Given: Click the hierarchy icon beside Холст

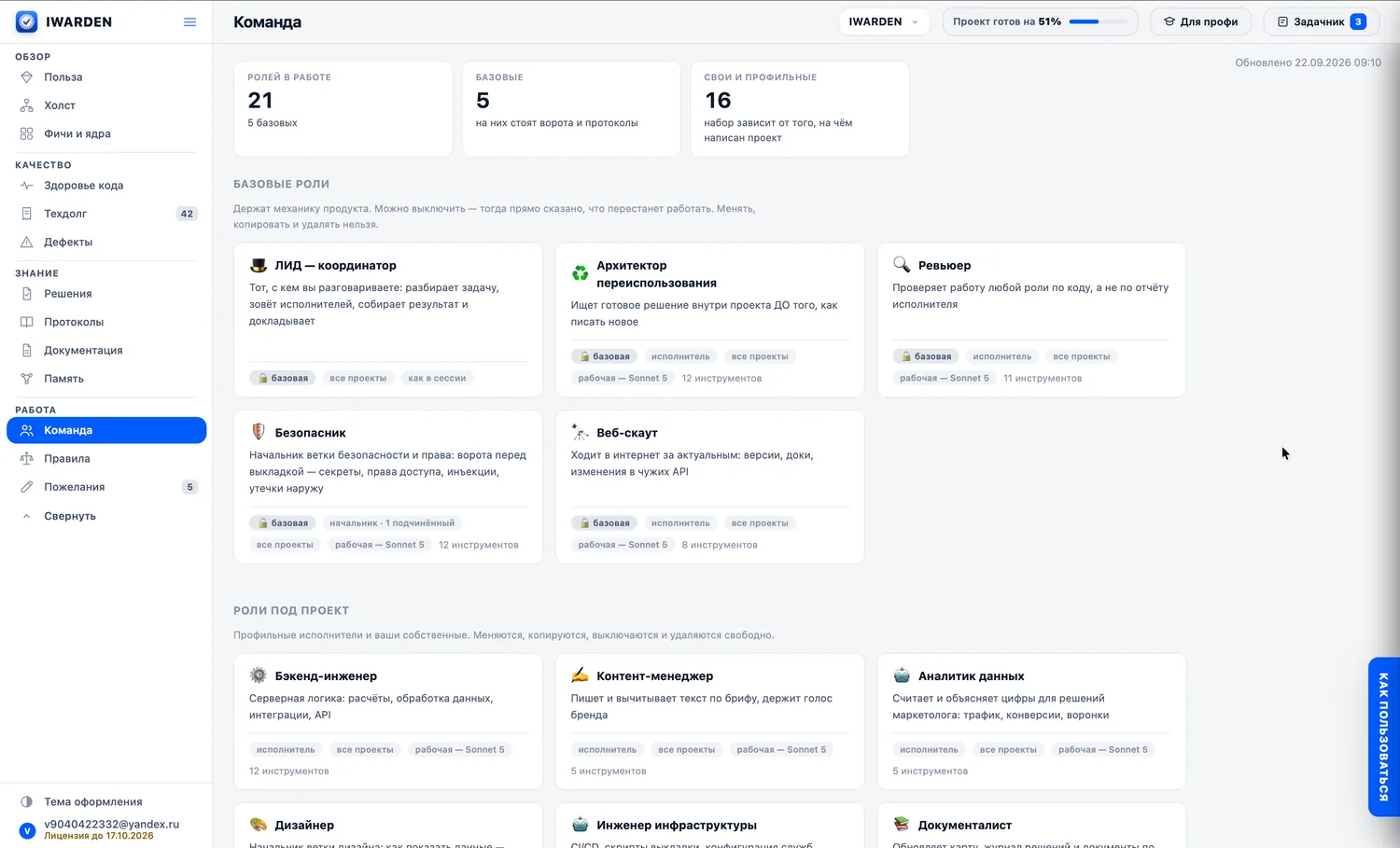Looking at the screenshot, I should tap(27, 105).
